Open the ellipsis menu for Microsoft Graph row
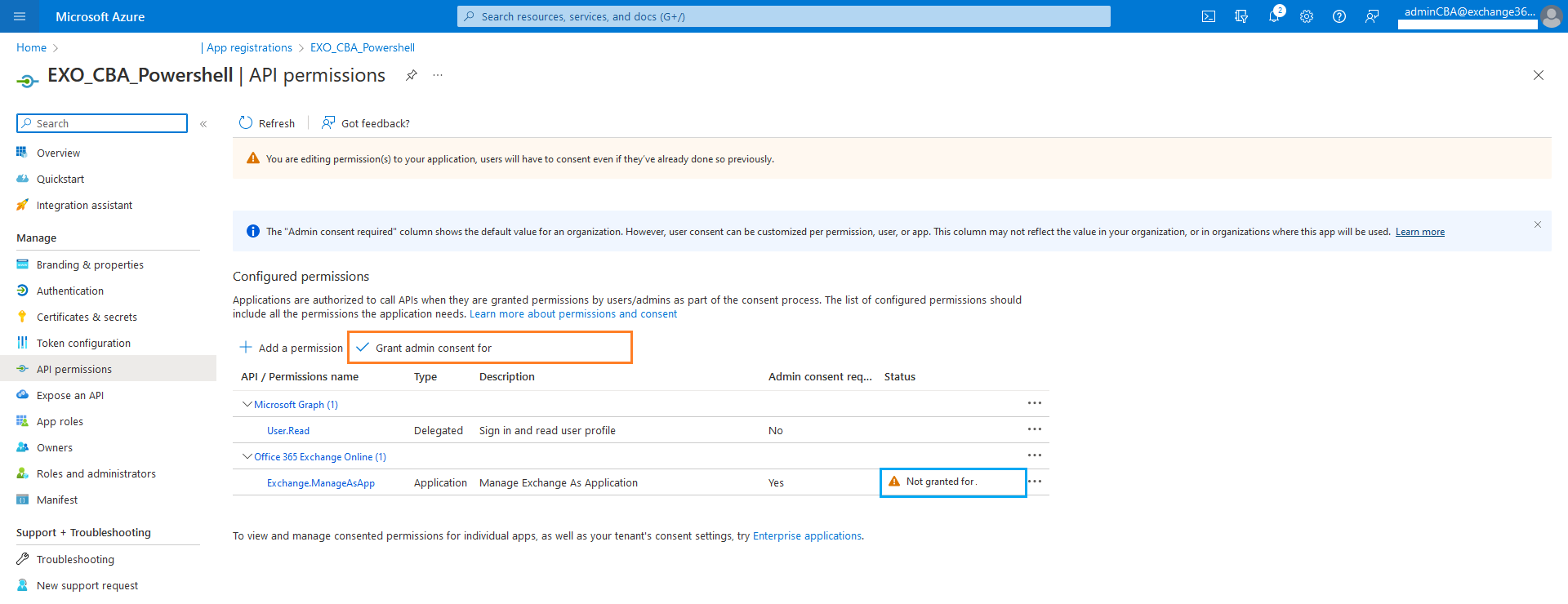 click(1035, 403)
